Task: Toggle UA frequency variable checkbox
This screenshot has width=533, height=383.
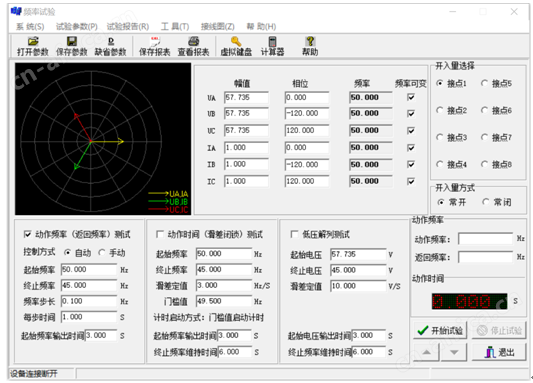Action: 411,98
